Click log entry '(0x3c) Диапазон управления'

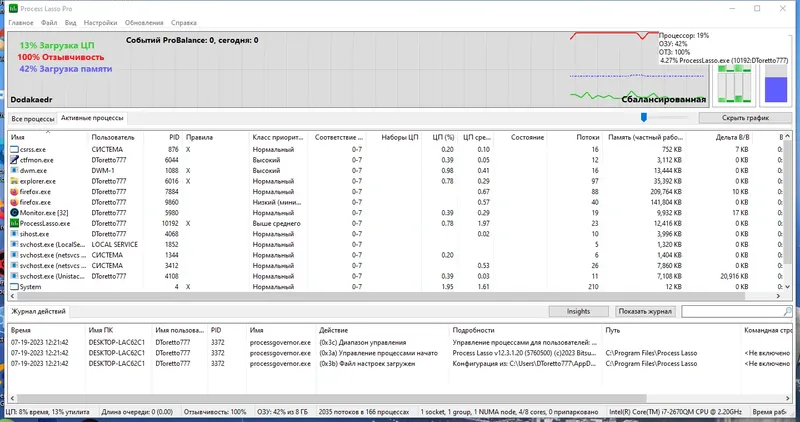tap(363, 342)
